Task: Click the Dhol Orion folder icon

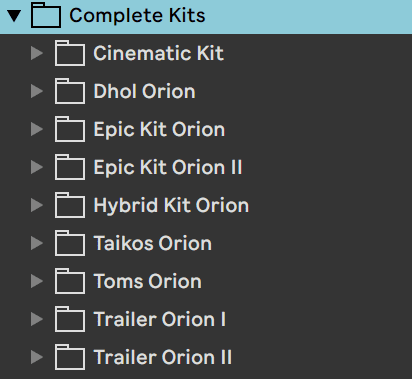Action: tap(70, 91)
